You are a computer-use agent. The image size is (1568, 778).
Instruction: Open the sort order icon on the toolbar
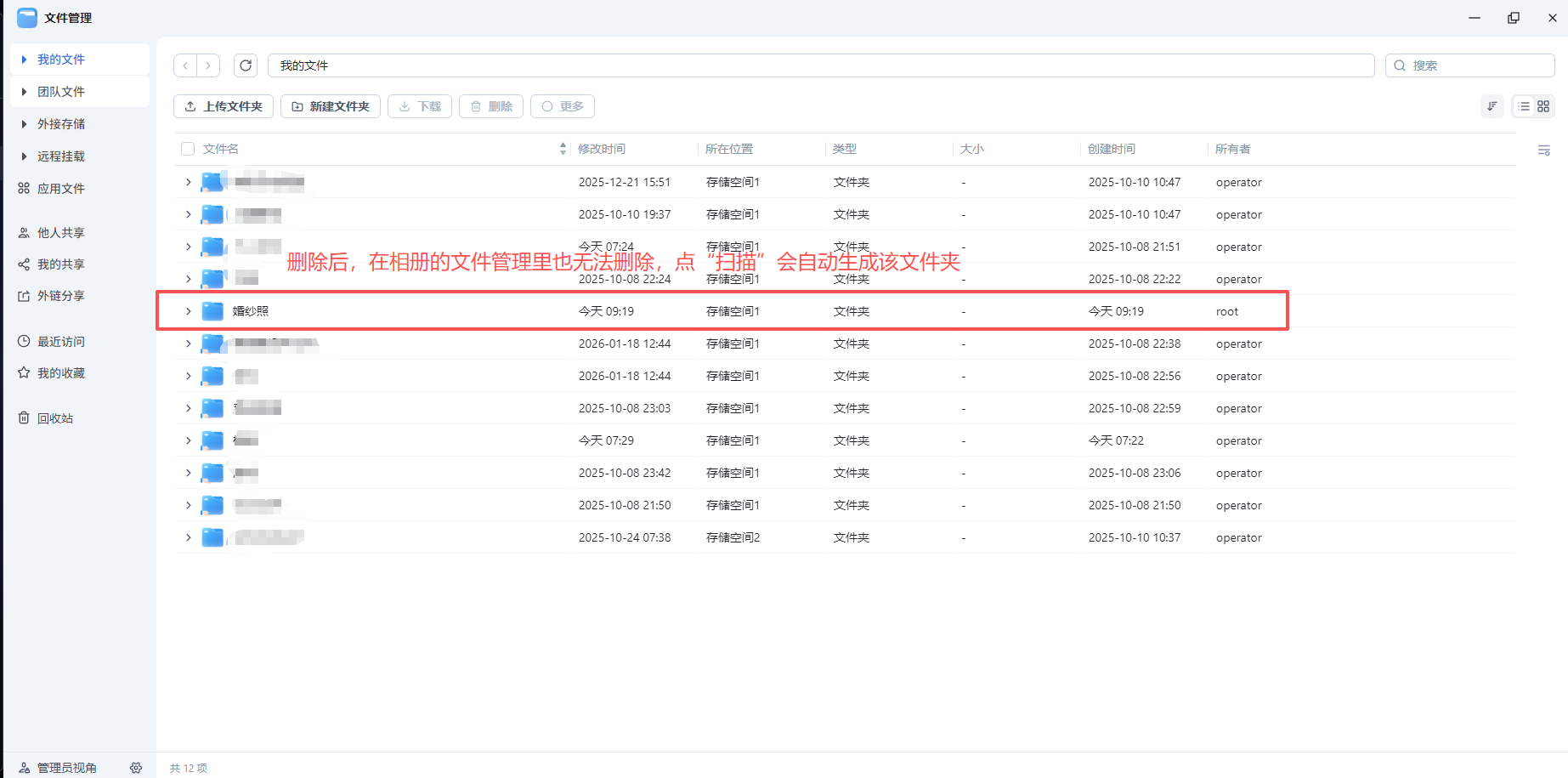[x=1492, y=106]
